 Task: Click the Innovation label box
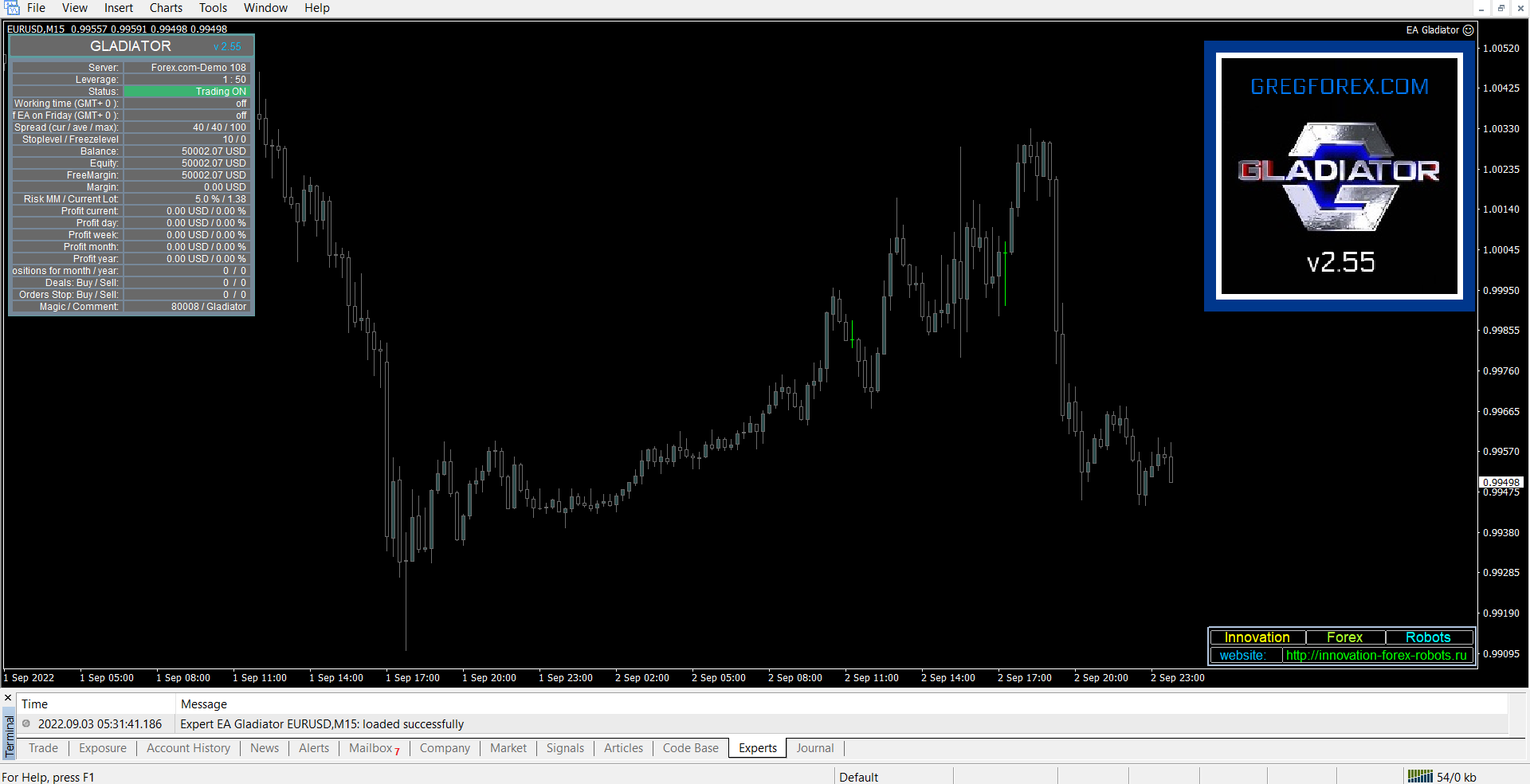tap(1257, 637)
